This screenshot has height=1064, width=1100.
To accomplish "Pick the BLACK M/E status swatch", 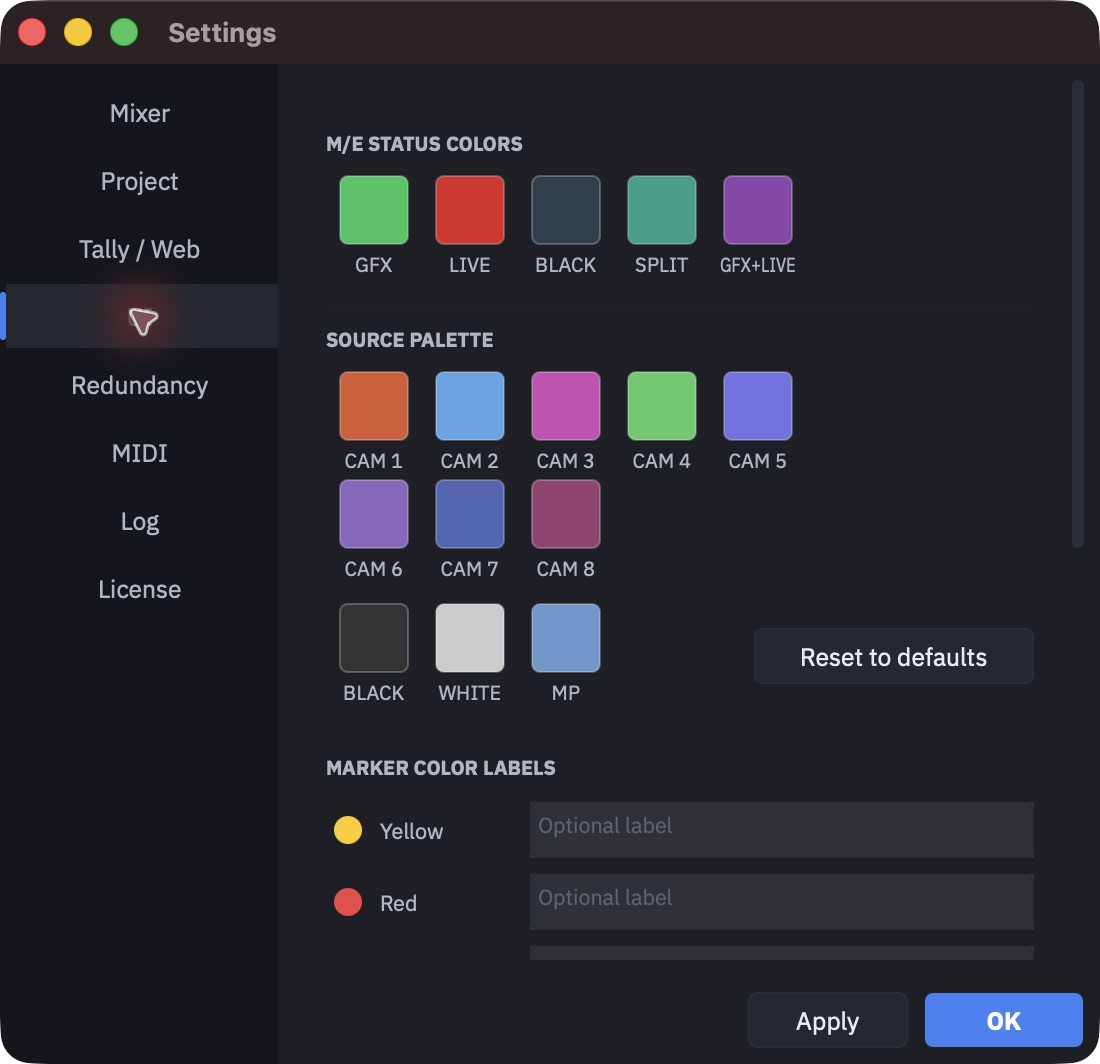I will tap(566, 210).
